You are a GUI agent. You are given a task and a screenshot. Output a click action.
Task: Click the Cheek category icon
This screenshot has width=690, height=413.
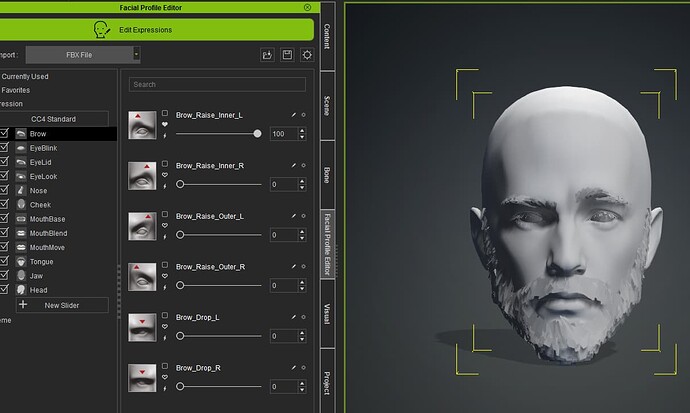(x=21, y=205)
